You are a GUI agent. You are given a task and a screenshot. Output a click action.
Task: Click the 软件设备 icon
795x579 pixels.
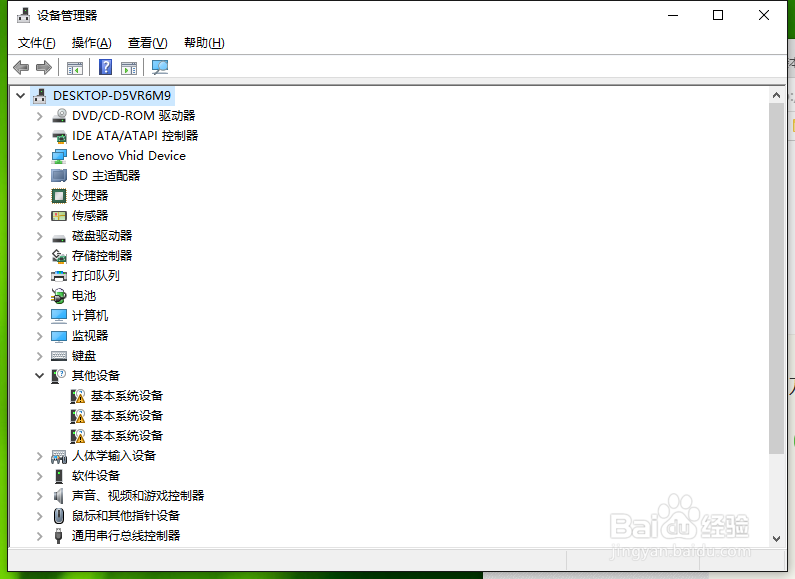(59, 476)
